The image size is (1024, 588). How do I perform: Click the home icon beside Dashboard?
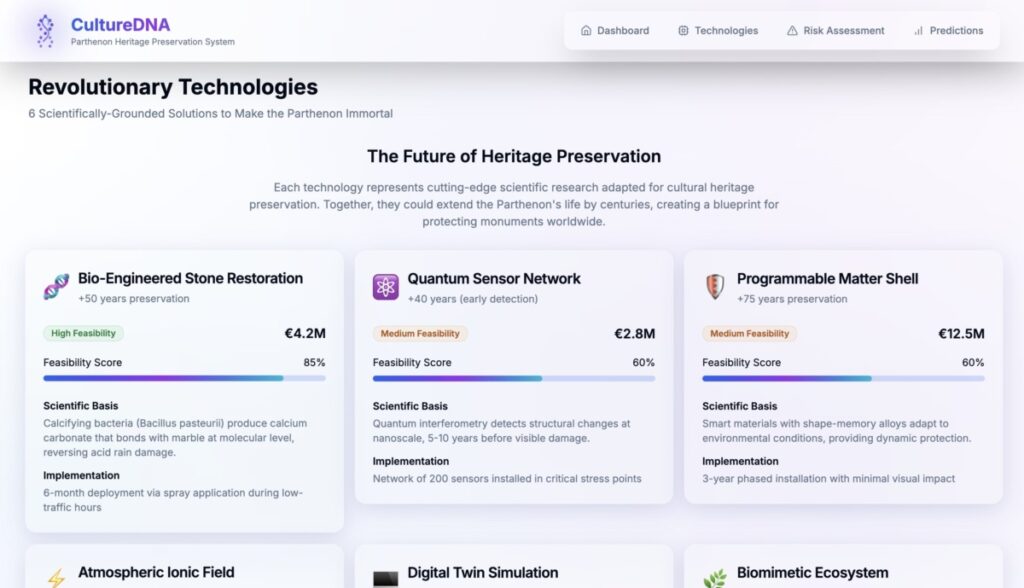[x=586, y=31]
